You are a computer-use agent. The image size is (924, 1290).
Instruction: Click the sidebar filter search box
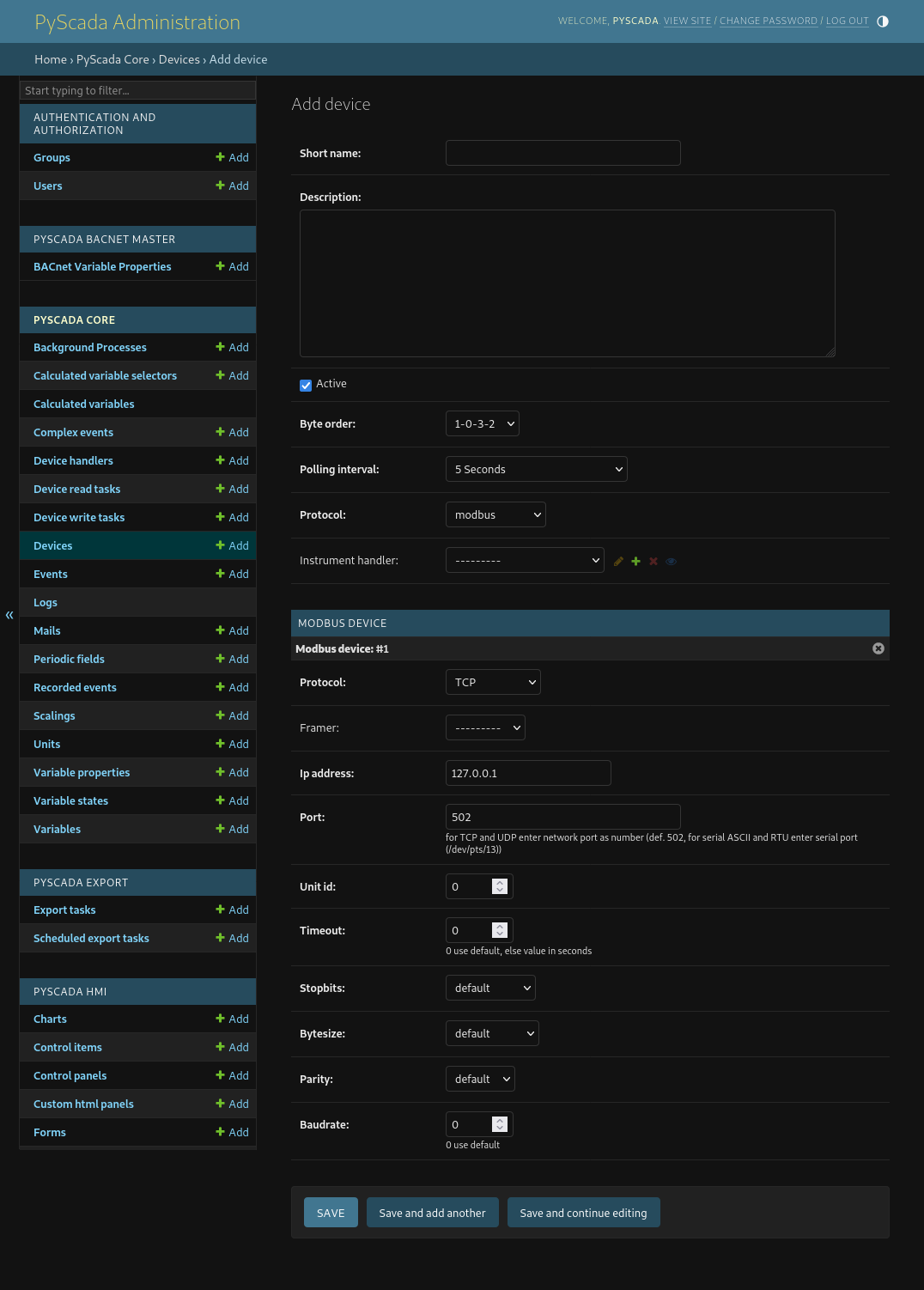tap(137, 90)
